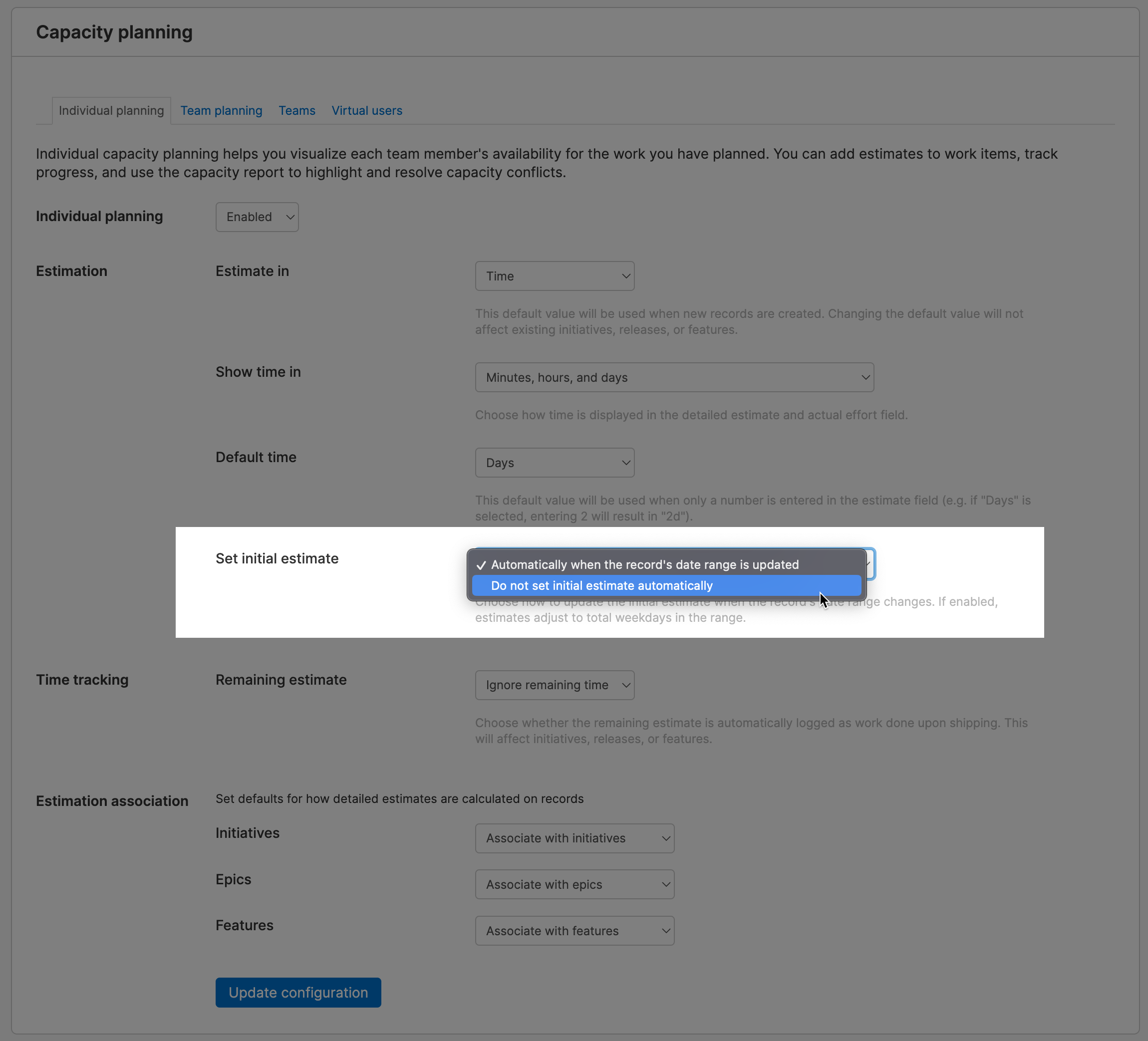The width and height of the screenshot is (1148, 1041).
Task: Click the Remaining estimate label
Action: click(x=281, y=680)
